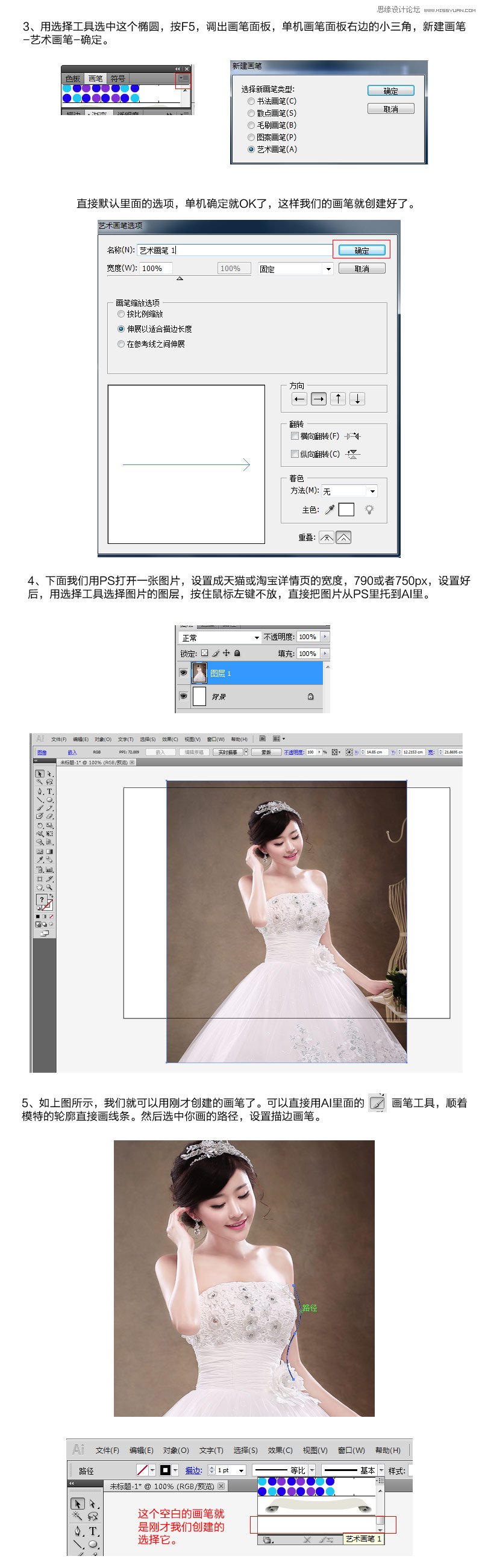
Task: Select the 书法画笔(C) radio option
Action: click(251, 101)
